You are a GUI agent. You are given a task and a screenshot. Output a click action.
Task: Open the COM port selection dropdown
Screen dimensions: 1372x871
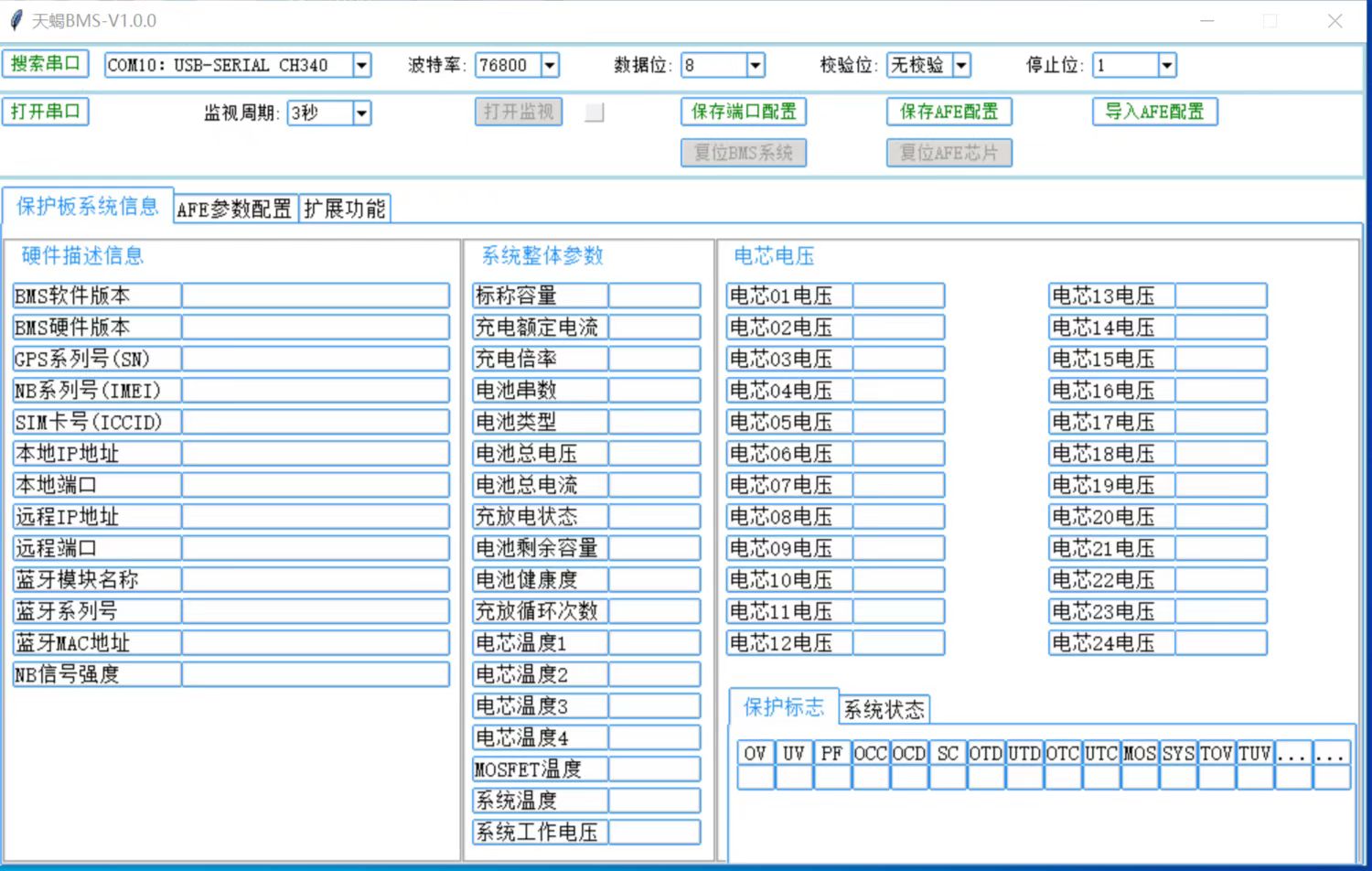362,65
